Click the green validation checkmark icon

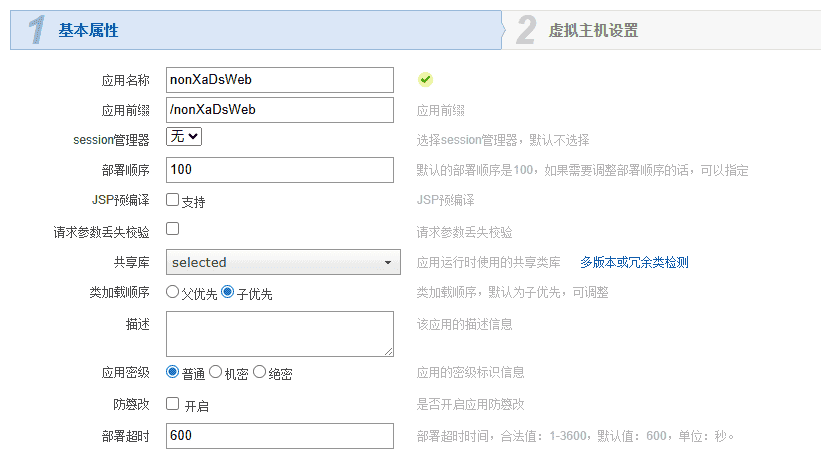tap(425, 79)
